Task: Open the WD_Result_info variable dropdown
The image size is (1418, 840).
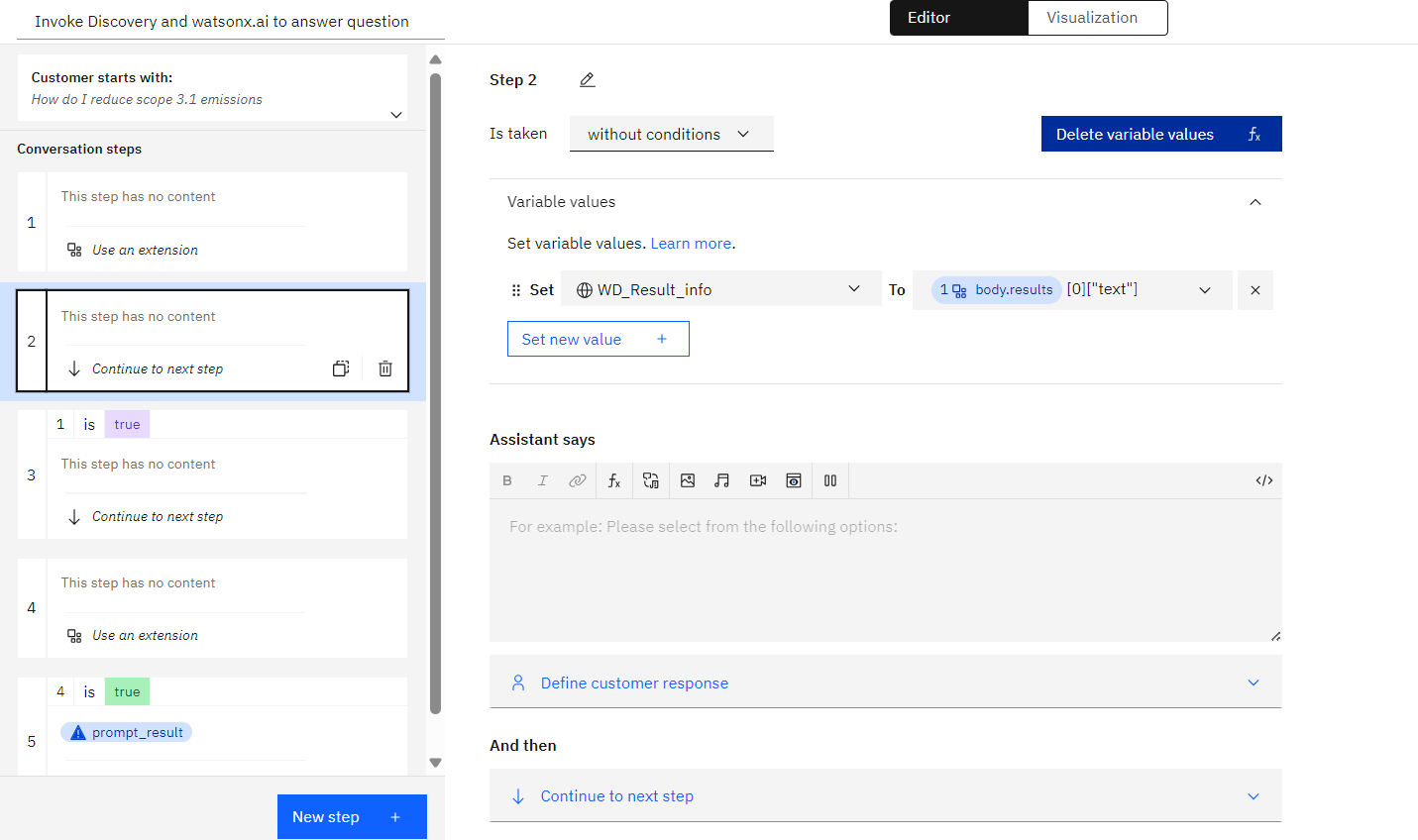Action: click(x=721, y=289)
